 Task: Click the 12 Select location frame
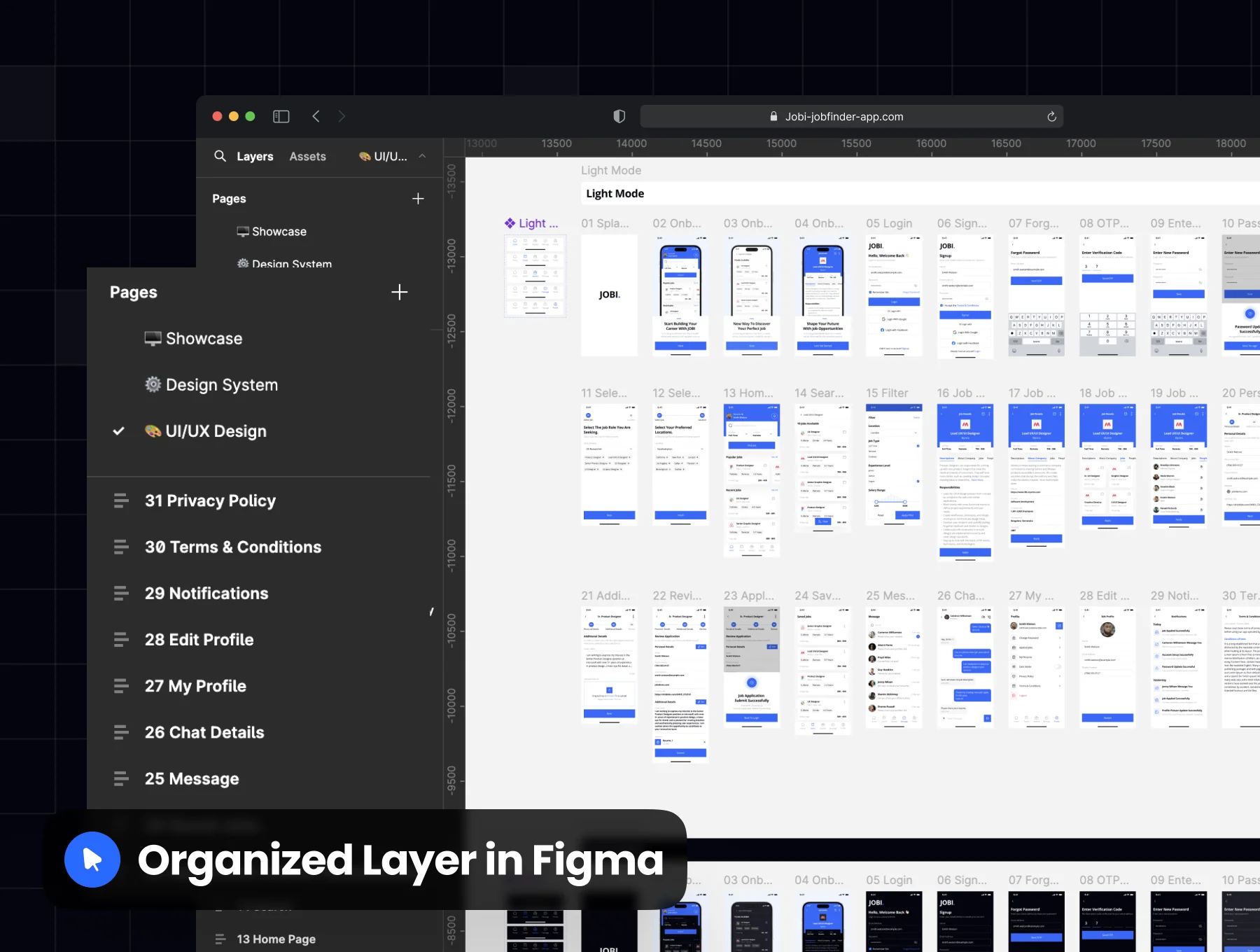coord(680,465)
